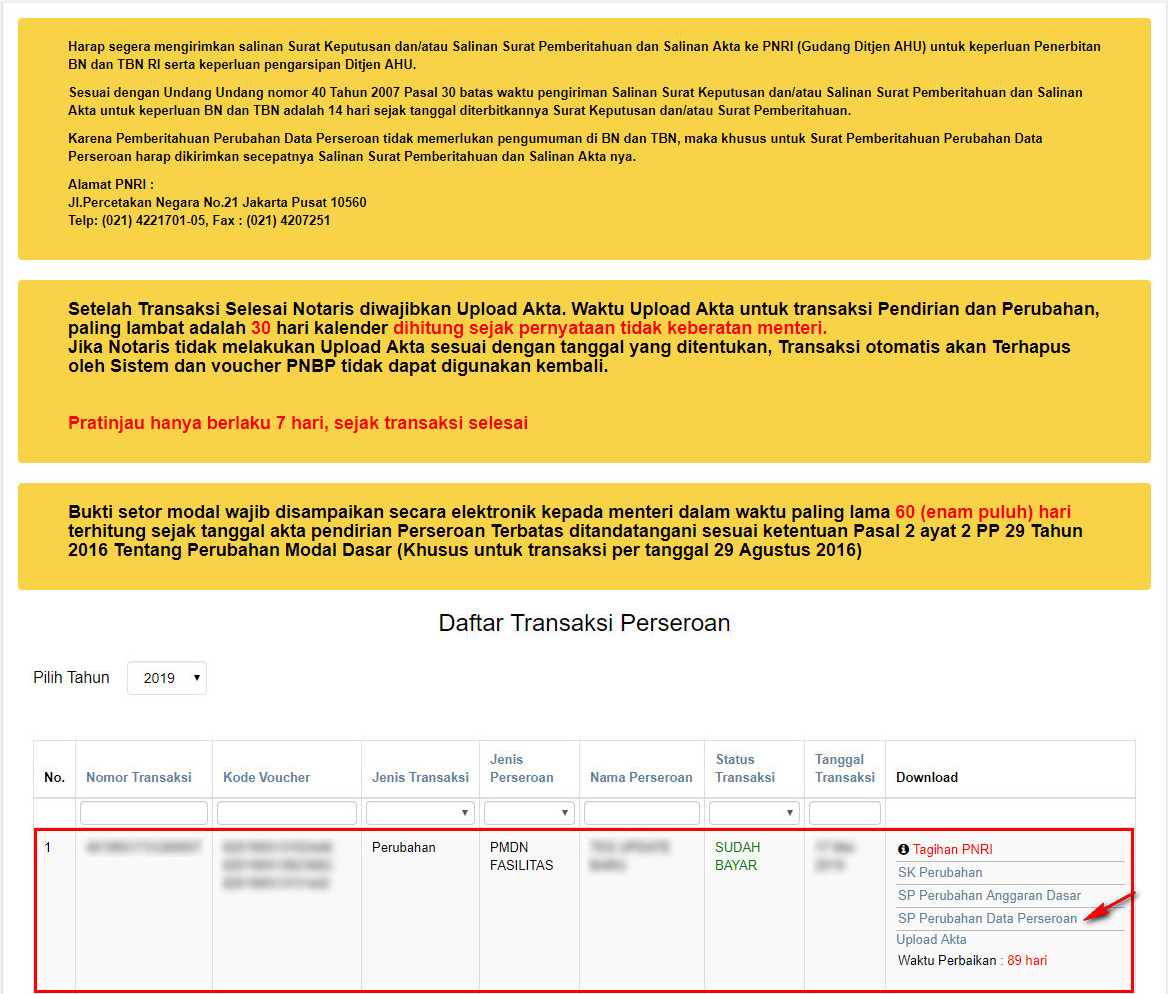Viewport: 1168px width, 994px height.
Task: Open the Status Transaksi filter dropdown
Action: click(754, 813)
